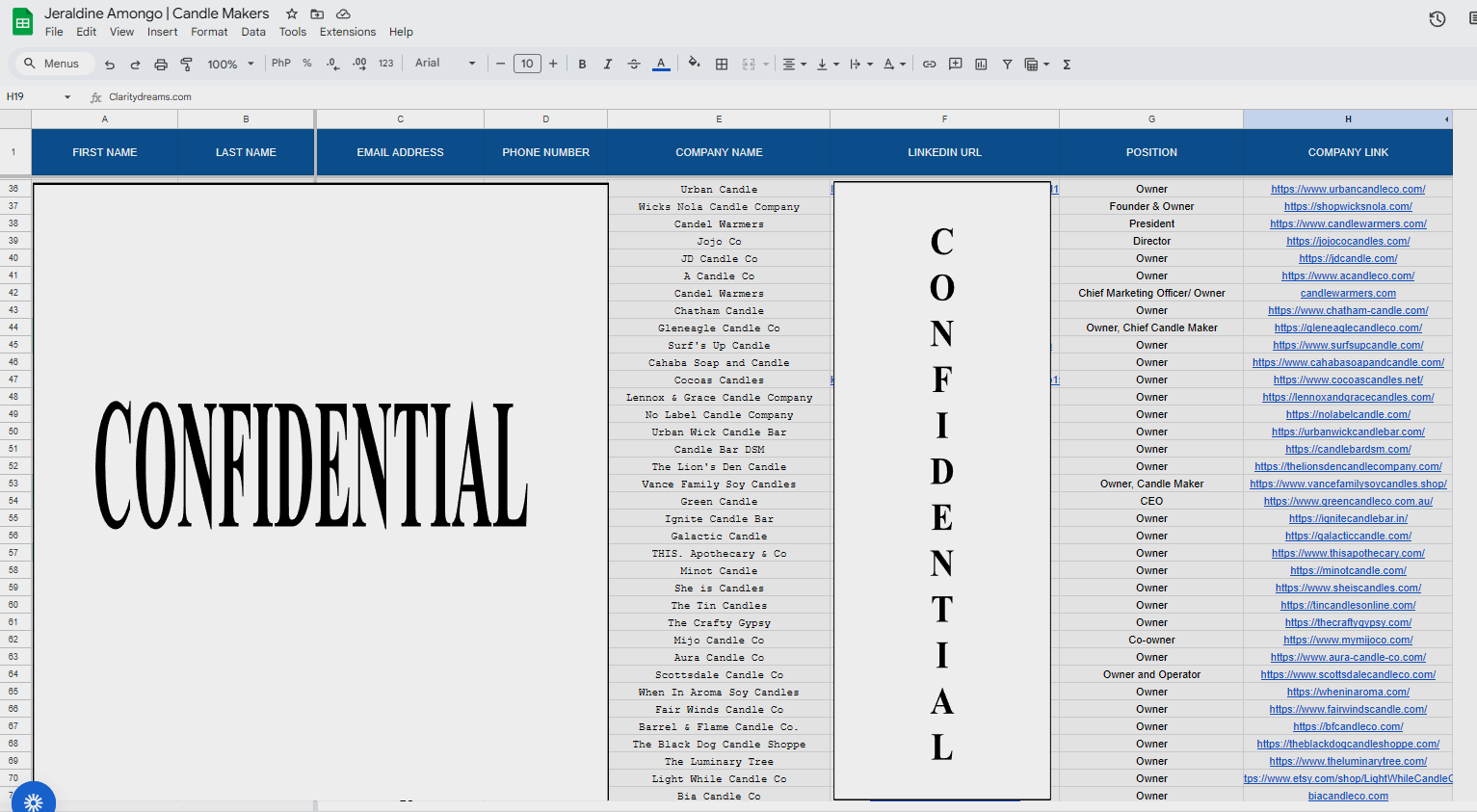Open the urbancandleco.com link
The height and width of the screenshot is (812, 1477).
pyautogui.click(x=1348, y=190)
